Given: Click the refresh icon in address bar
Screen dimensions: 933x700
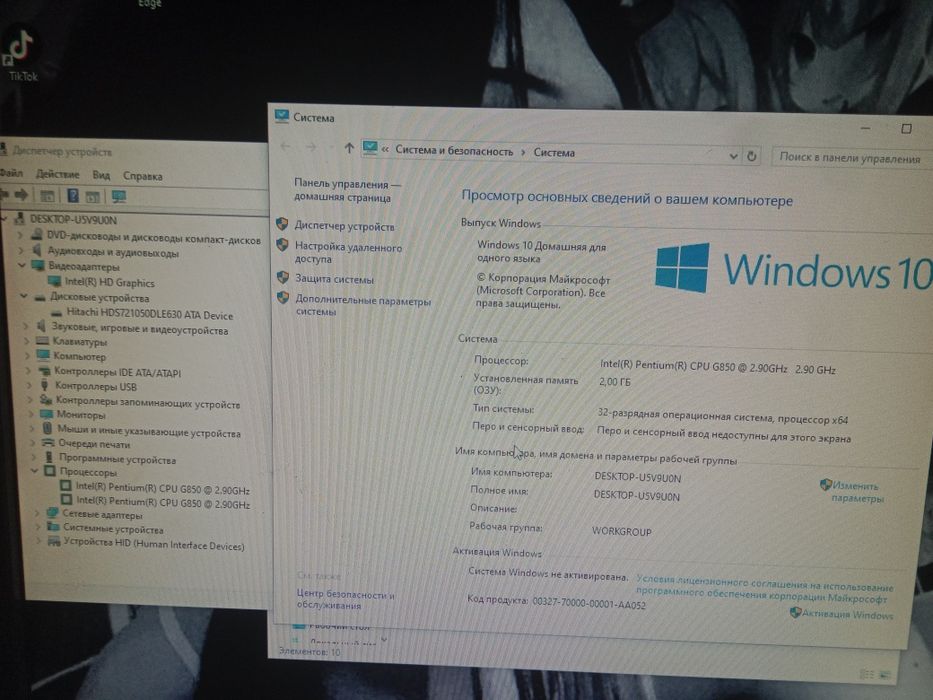Looking at the screenshot, I should 752,156.
